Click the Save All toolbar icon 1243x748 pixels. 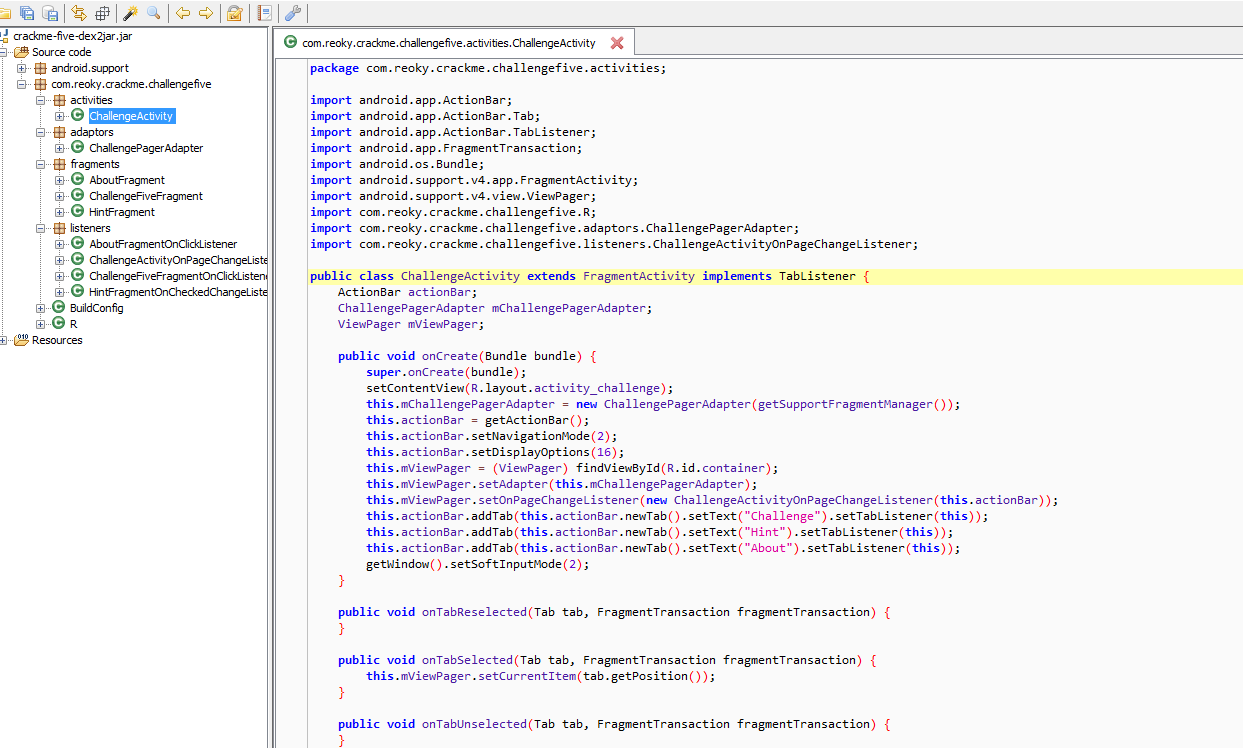tap(27, 13)
